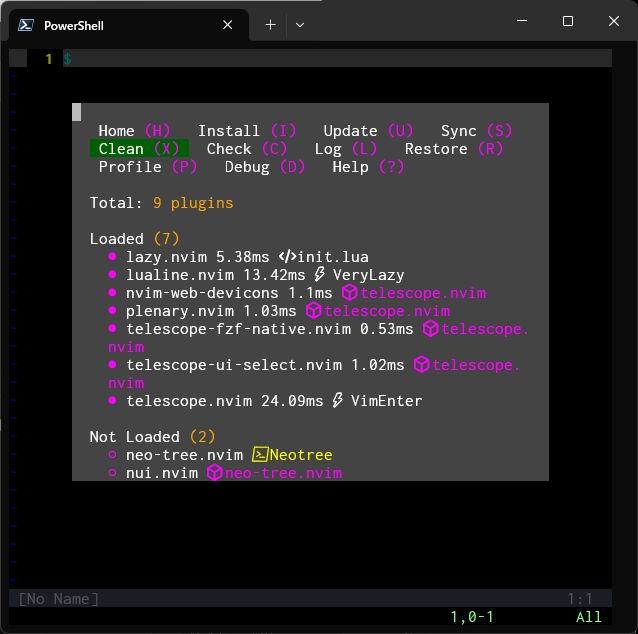Image resolution: width=638 pixels, height=634 pixels.
Task: Select the Install (I) menu item
Action: click(247, 131)
